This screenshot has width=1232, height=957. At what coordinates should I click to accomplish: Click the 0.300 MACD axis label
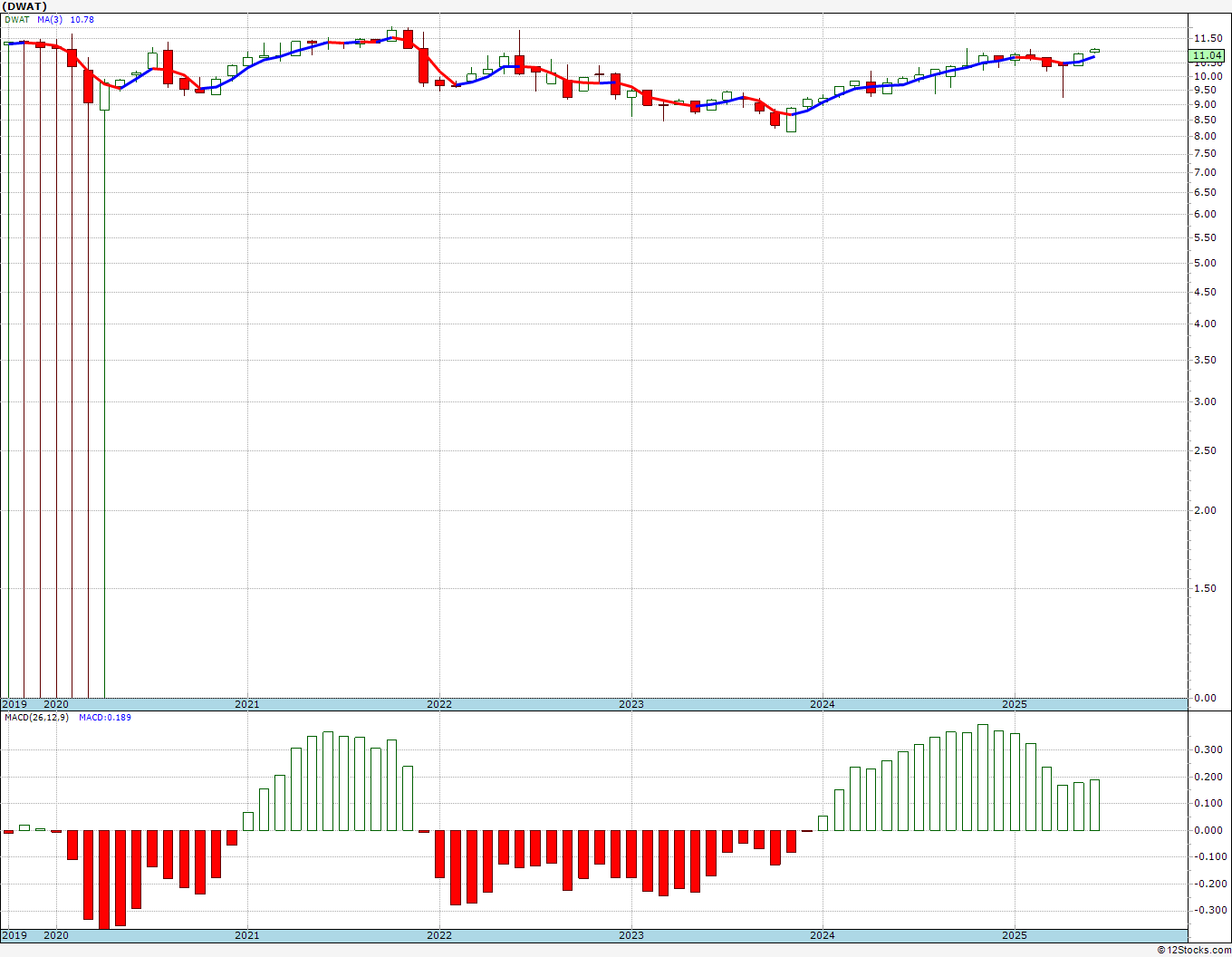point(1208,750)
